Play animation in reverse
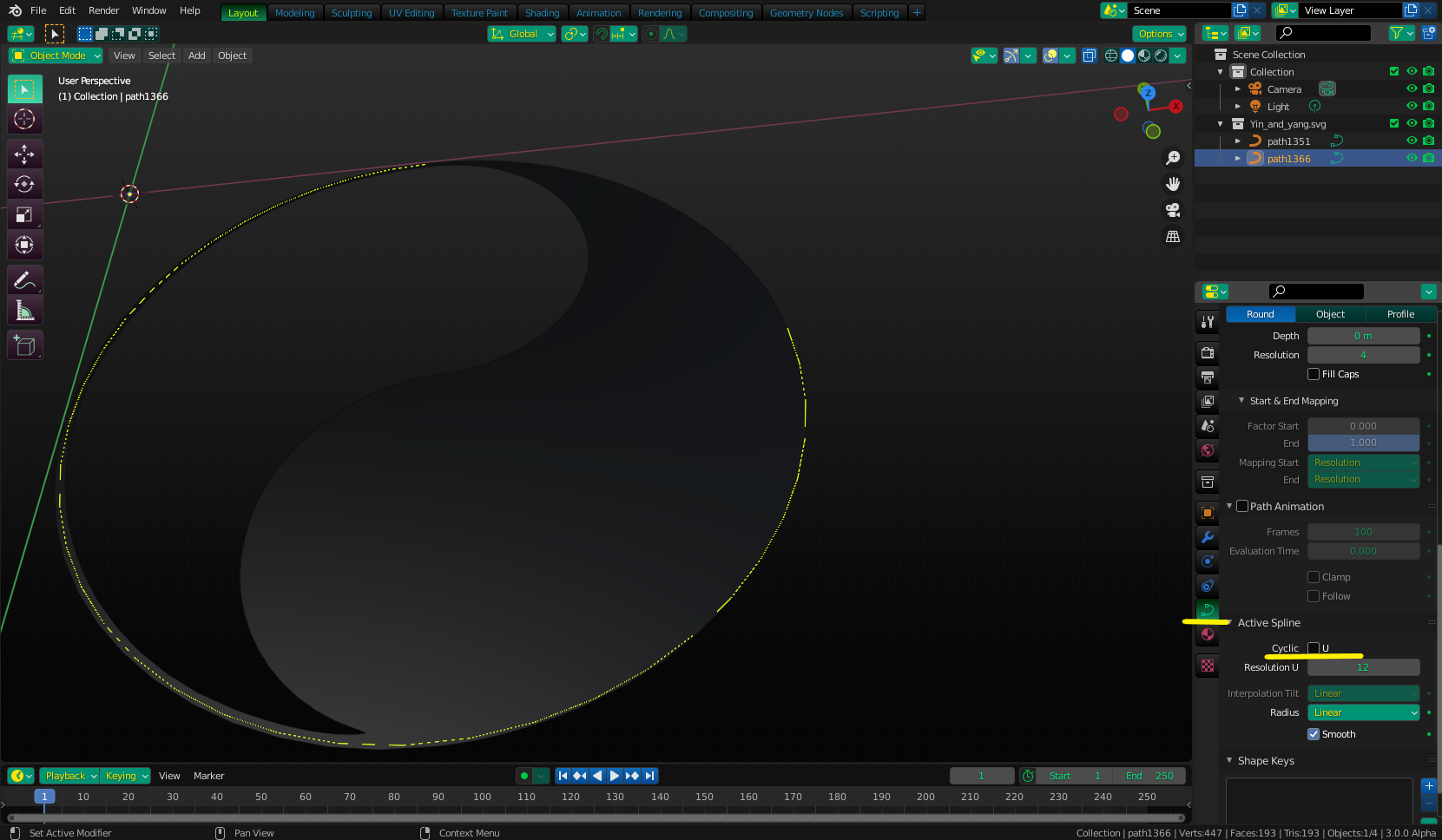Image resolution: width=1442 pixels, height=840 pixels. point(597,776)
